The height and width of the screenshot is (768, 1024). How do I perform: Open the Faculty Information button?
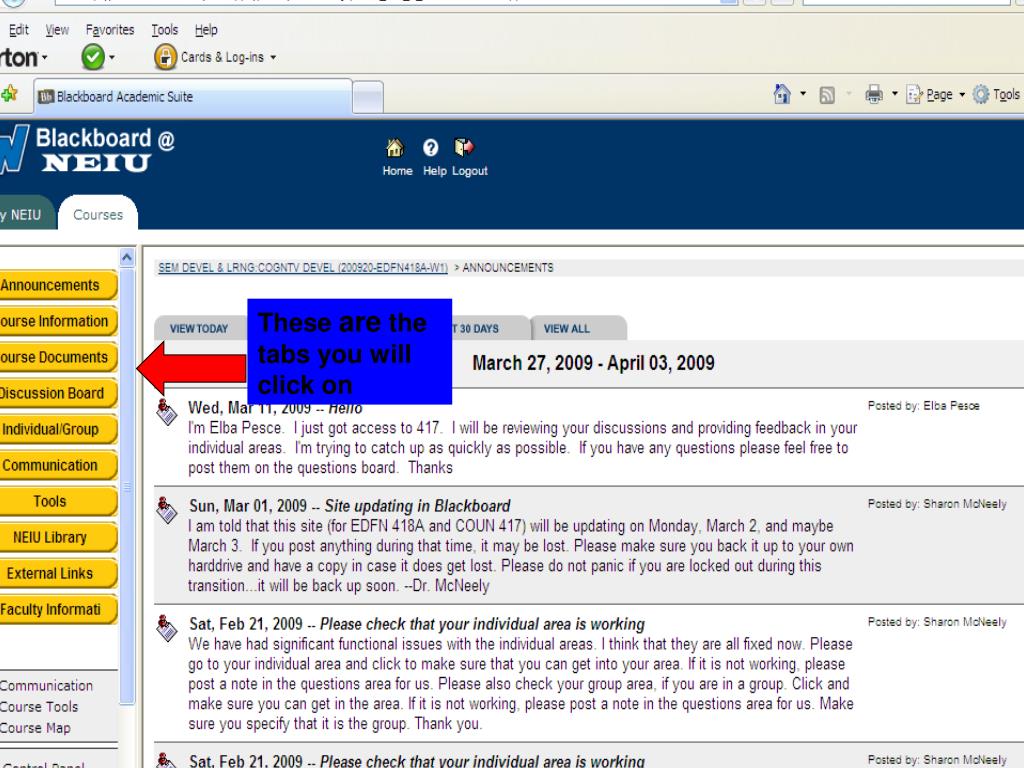(x=57, y=609)
